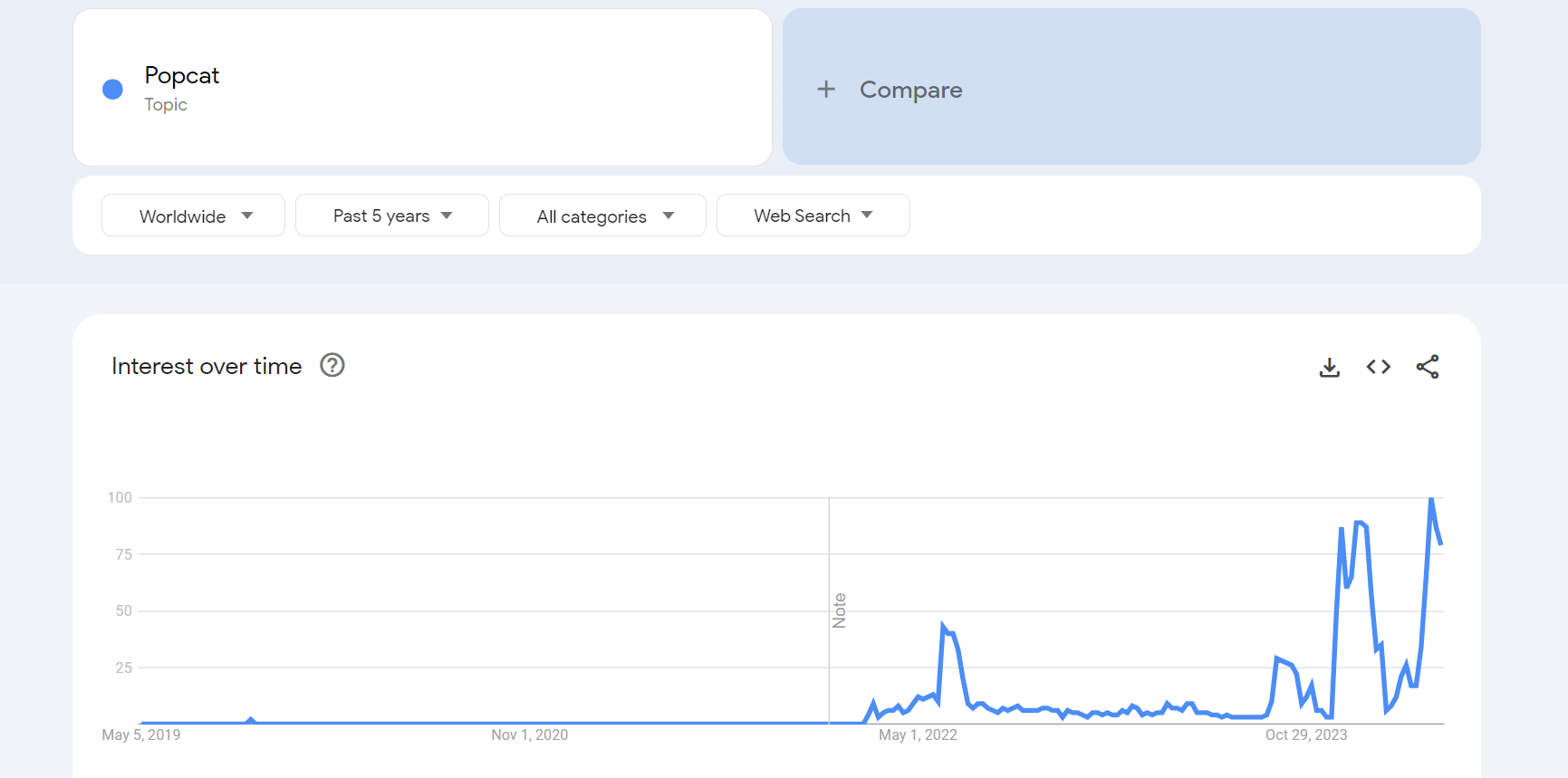1568x778 pixels.
Task: Click the Nov 1, 2020 axis label
Action: pyautogui.click(x=529, y=735)
